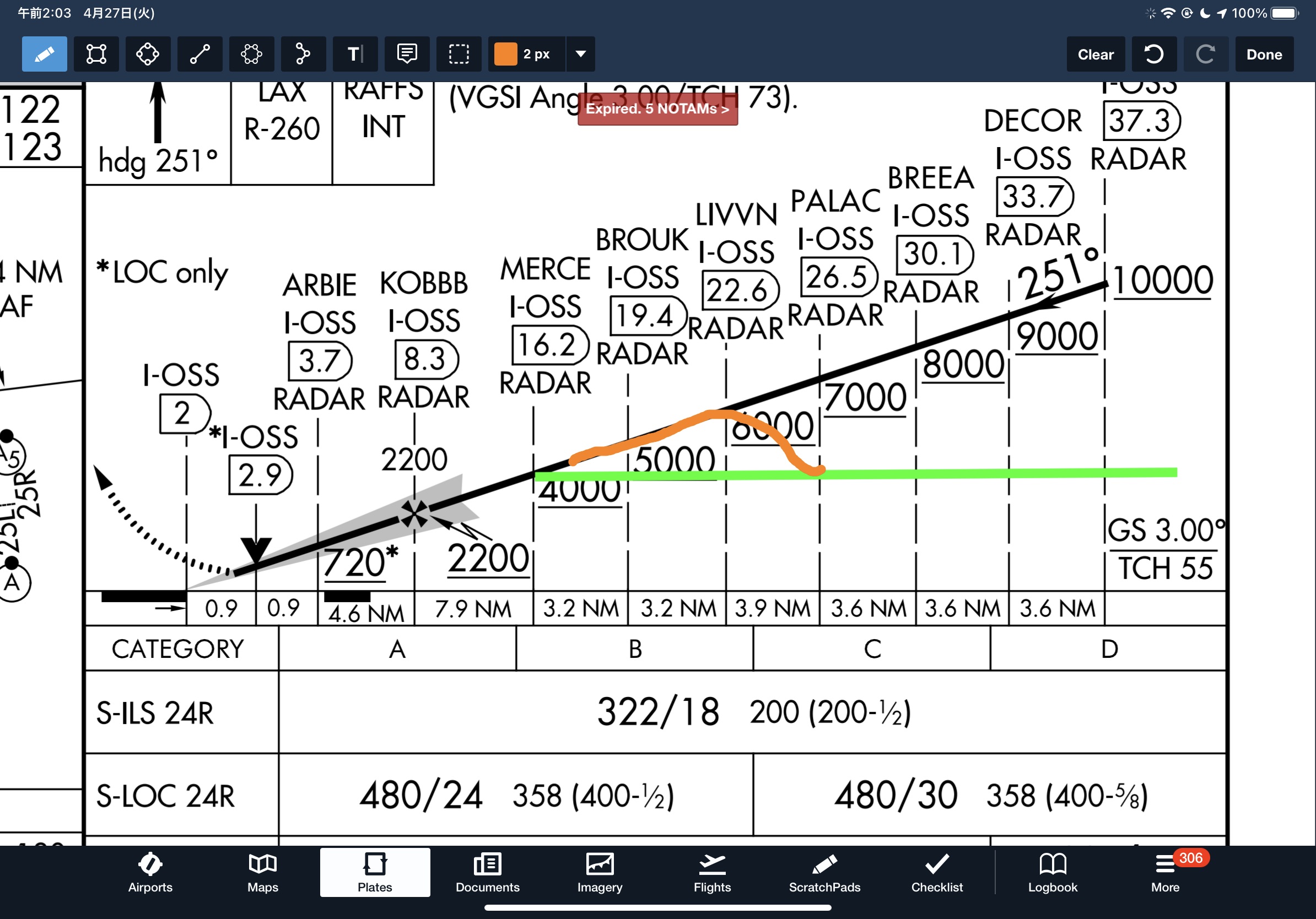This screenshot has height=919, width=1316.
Task: Tap Done to finish annotating
Action: (x=1264, y=55)
